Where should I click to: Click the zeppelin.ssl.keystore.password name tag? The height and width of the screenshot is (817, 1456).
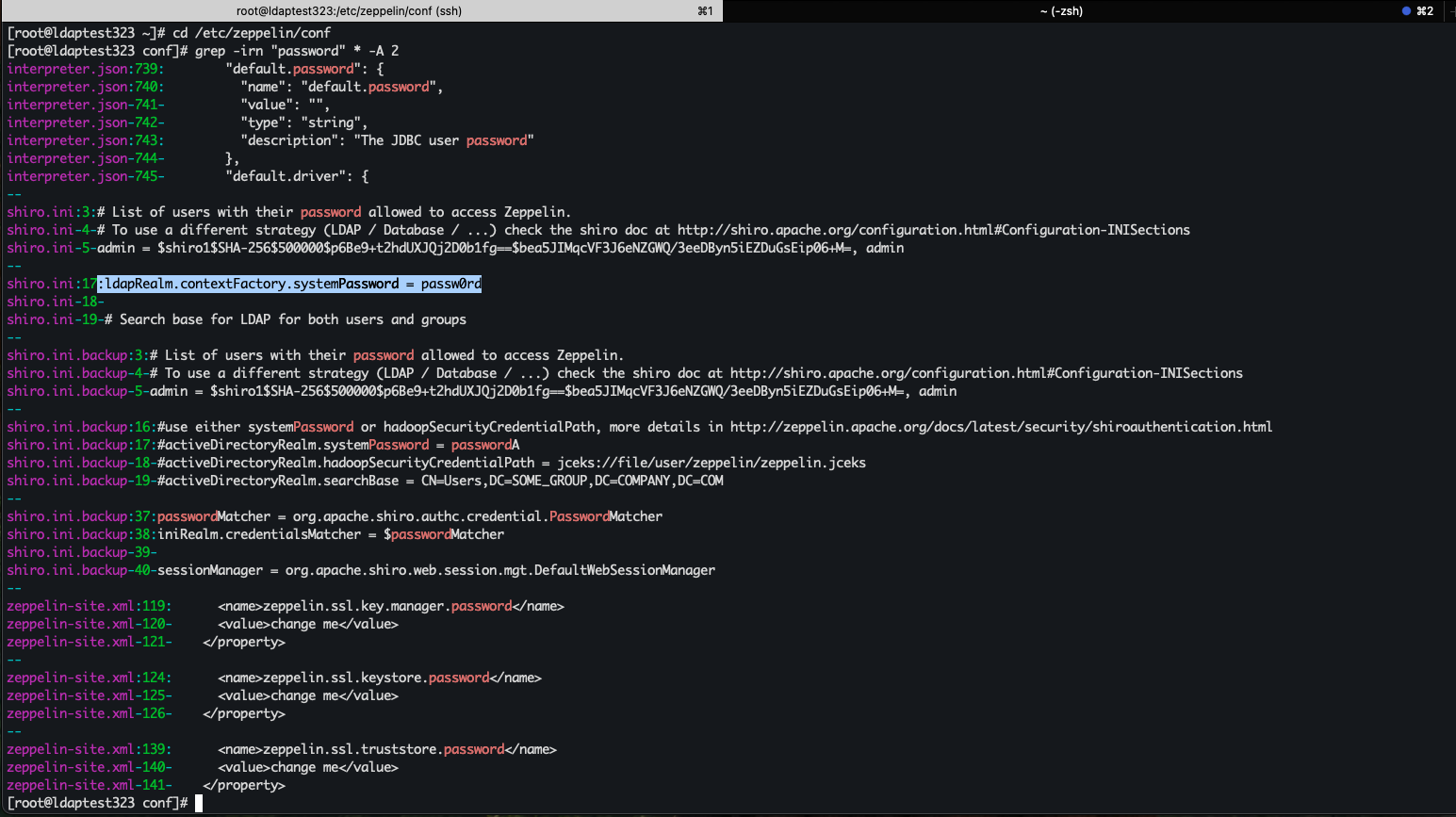(380, 678)
